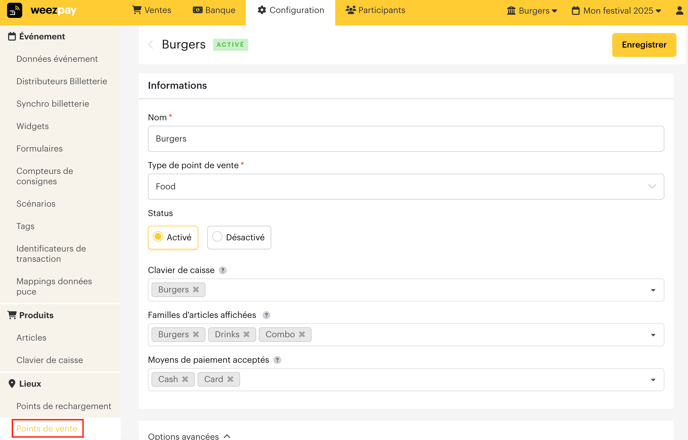This screenshot has height=440, width=688.
Task: Show help tooltip for Moyens de paiement acceptés
Action: [x=277, y=360]
